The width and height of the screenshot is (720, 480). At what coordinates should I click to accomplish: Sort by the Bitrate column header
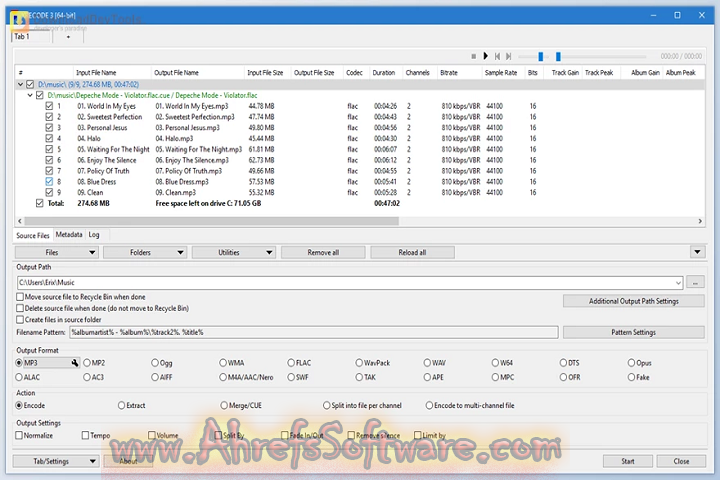pyautogui.click(x=458, y=73)
